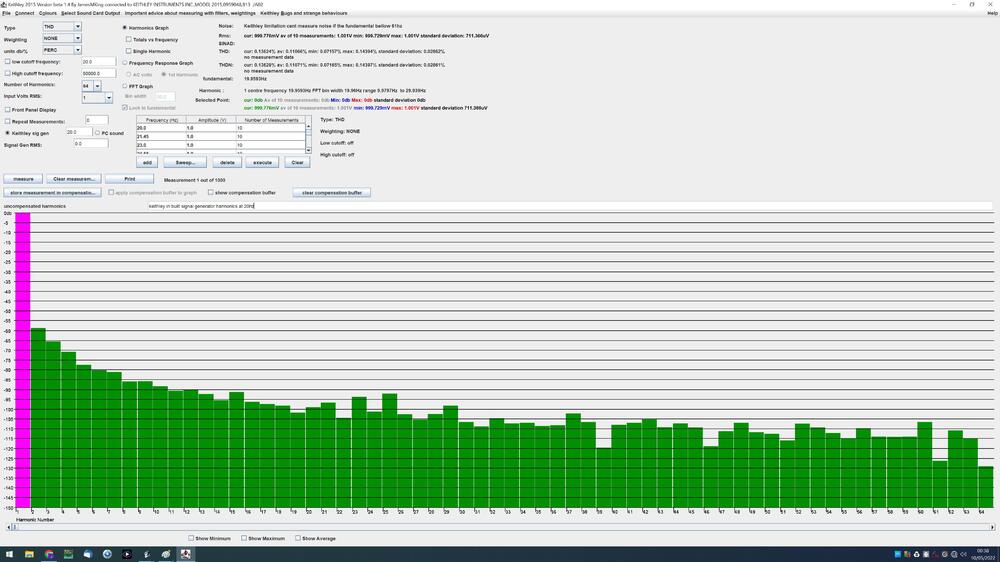Open File Explorer from the taskbar
Screen dimensions: 1000x562
[x=28, y=554]
